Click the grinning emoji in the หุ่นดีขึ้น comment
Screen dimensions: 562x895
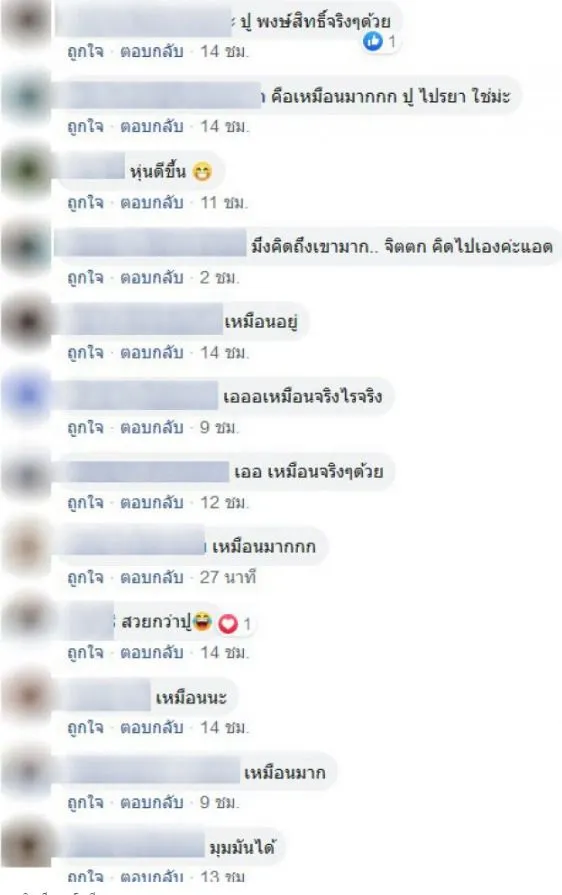(x=201, y=171)
